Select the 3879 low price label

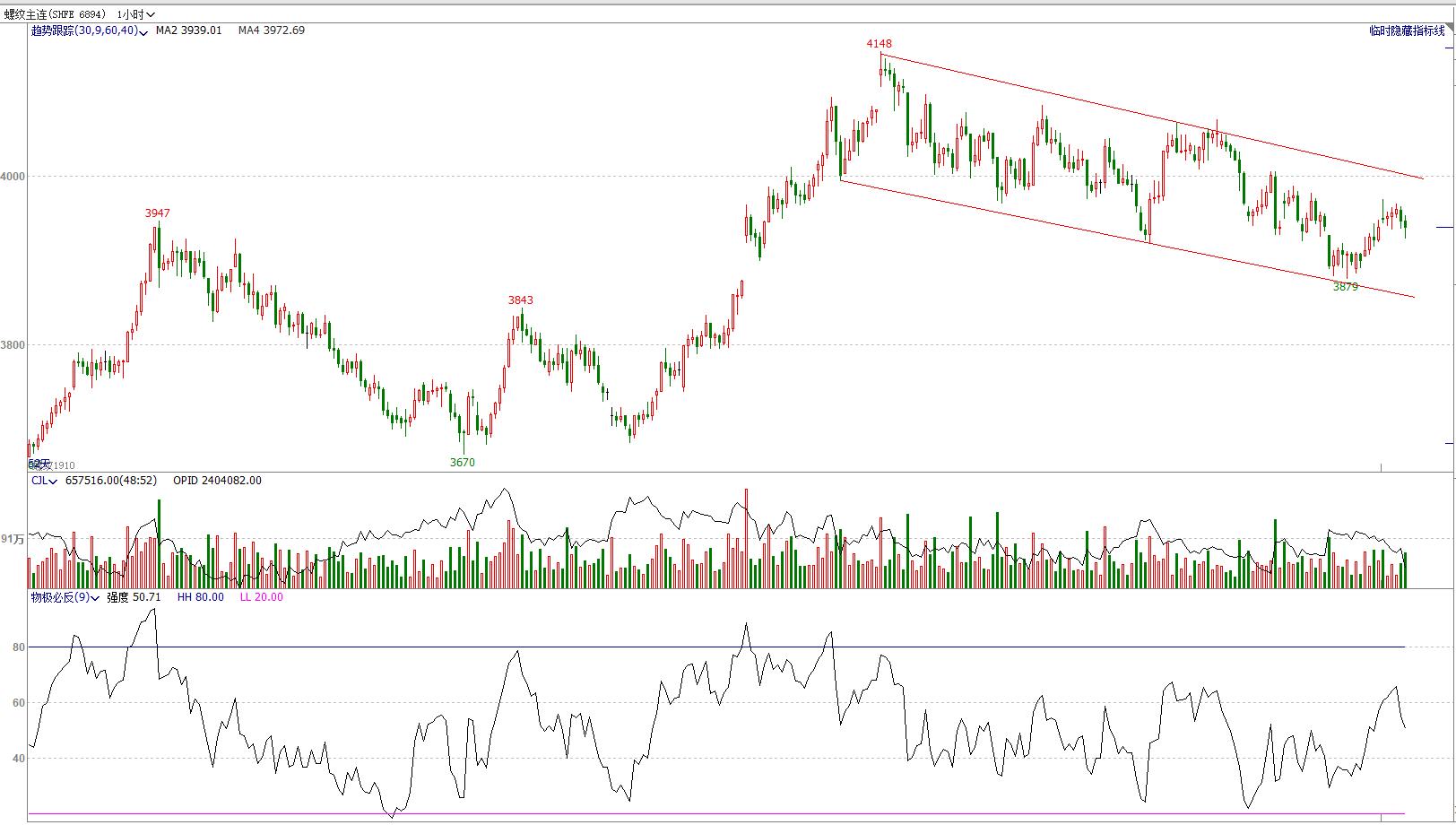coord(1345,287)
